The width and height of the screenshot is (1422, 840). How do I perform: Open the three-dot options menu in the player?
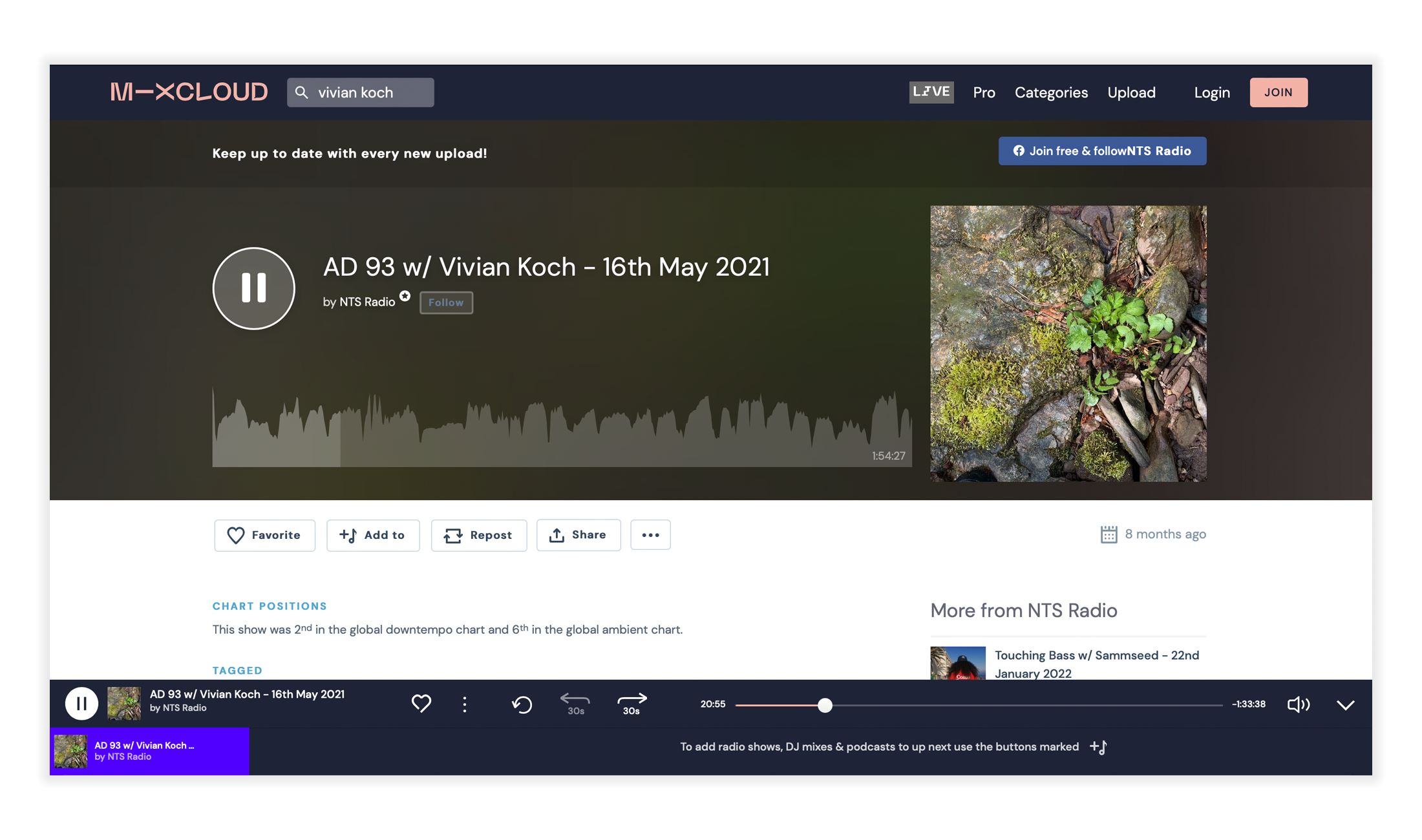[x=464, y=704]
